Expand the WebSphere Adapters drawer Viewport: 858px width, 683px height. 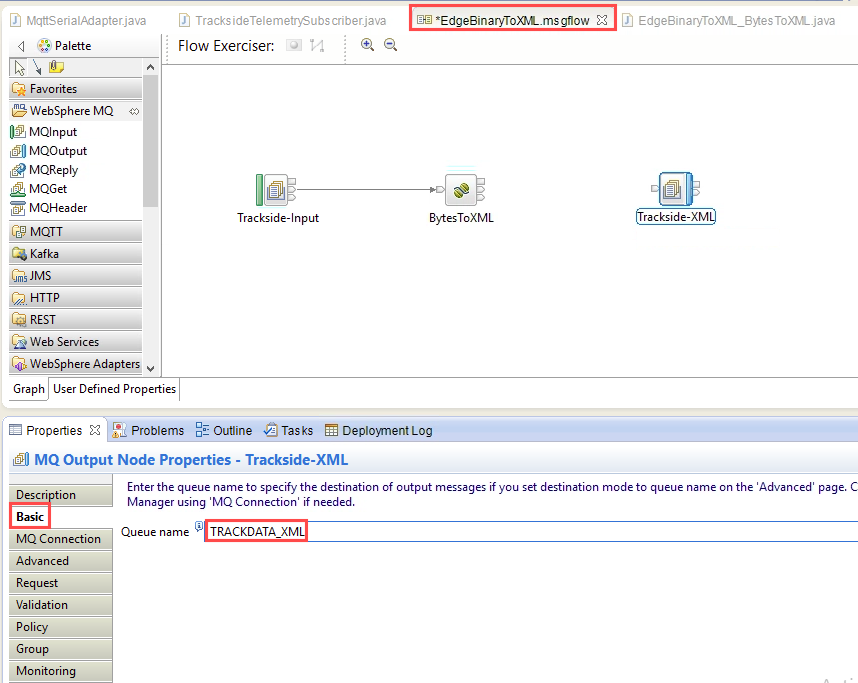[x=76, y=363]
